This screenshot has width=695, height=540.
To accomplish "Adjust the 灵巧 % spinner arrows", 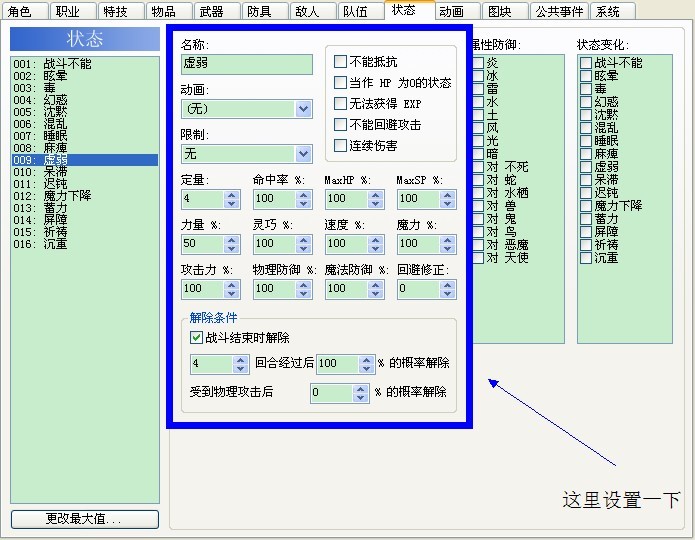I will click(303, 244).
